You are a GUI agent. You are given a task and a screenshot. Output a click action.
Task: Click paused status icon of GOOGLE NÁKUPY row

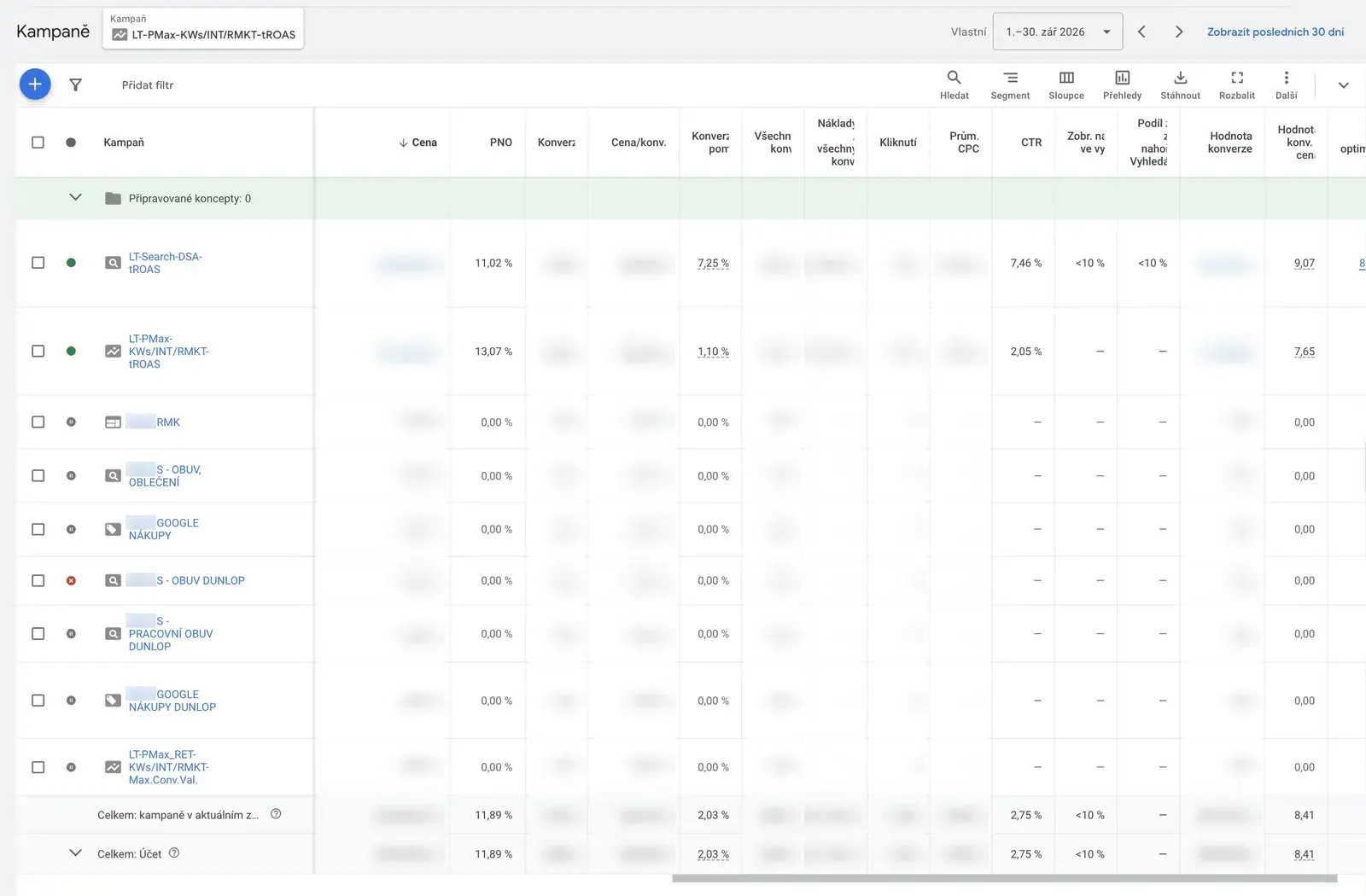point(71,529)
